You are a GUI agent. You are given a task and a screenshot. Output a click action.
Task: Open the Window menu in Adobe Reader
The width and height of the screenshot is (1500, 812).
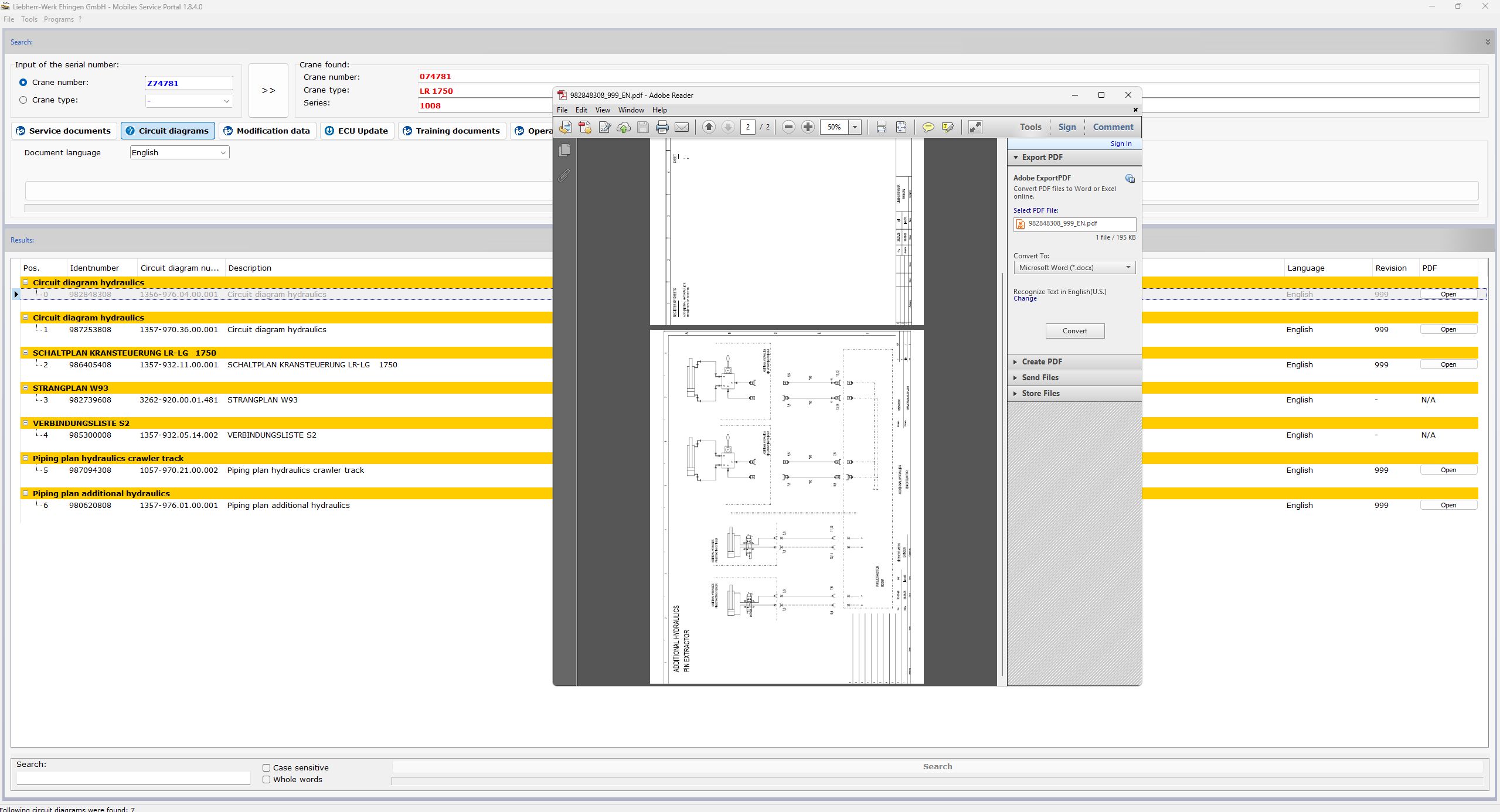[x=630, y=110]
